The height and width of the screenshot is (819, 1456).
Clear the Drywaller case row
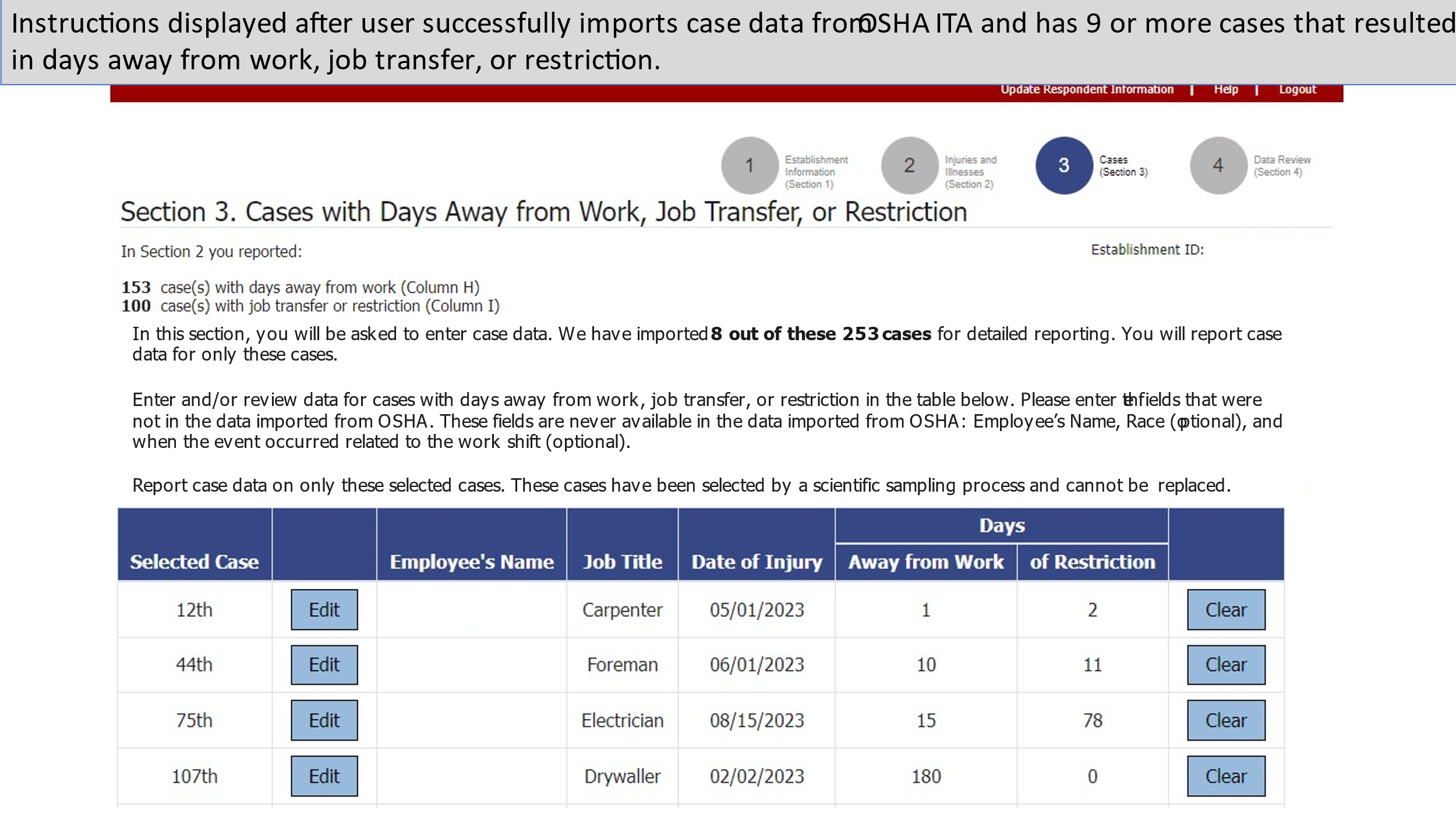(1225, 776)
